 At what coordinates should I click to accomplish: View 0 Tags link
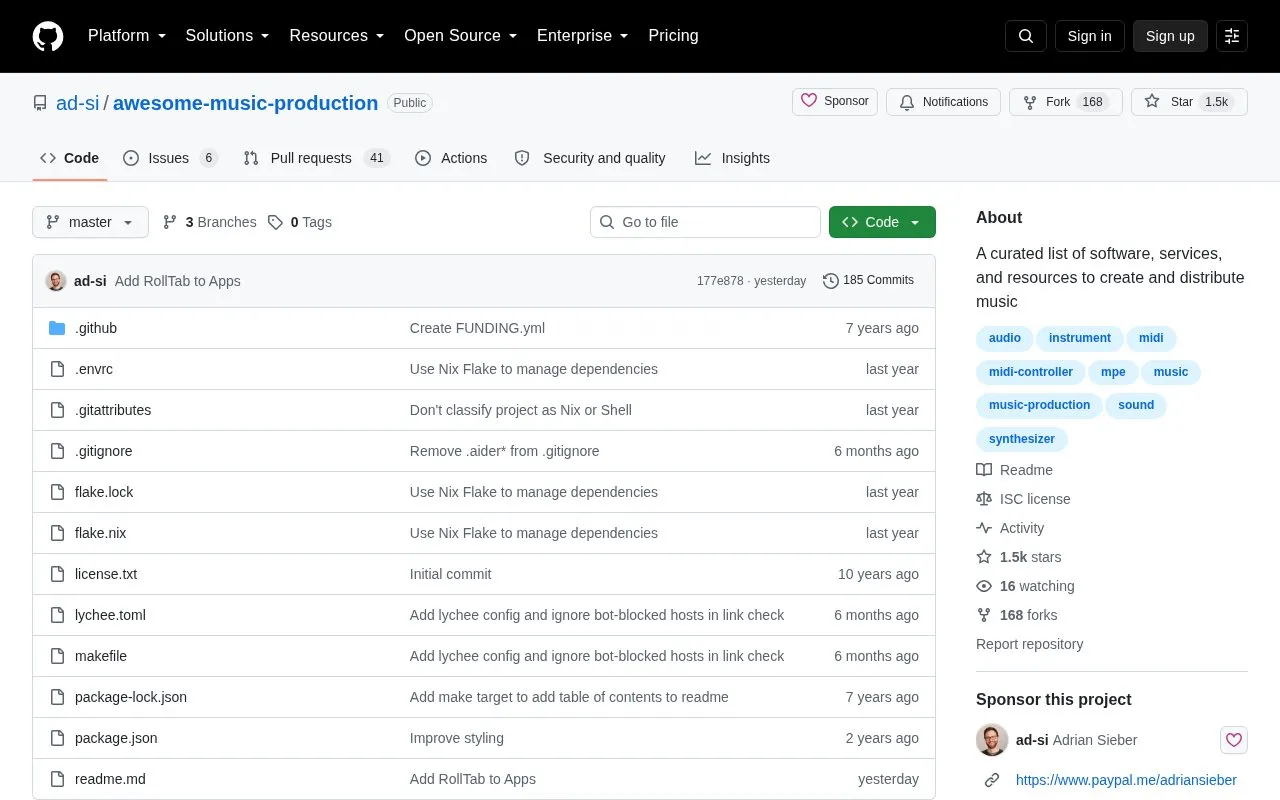(x=300, y=222)
